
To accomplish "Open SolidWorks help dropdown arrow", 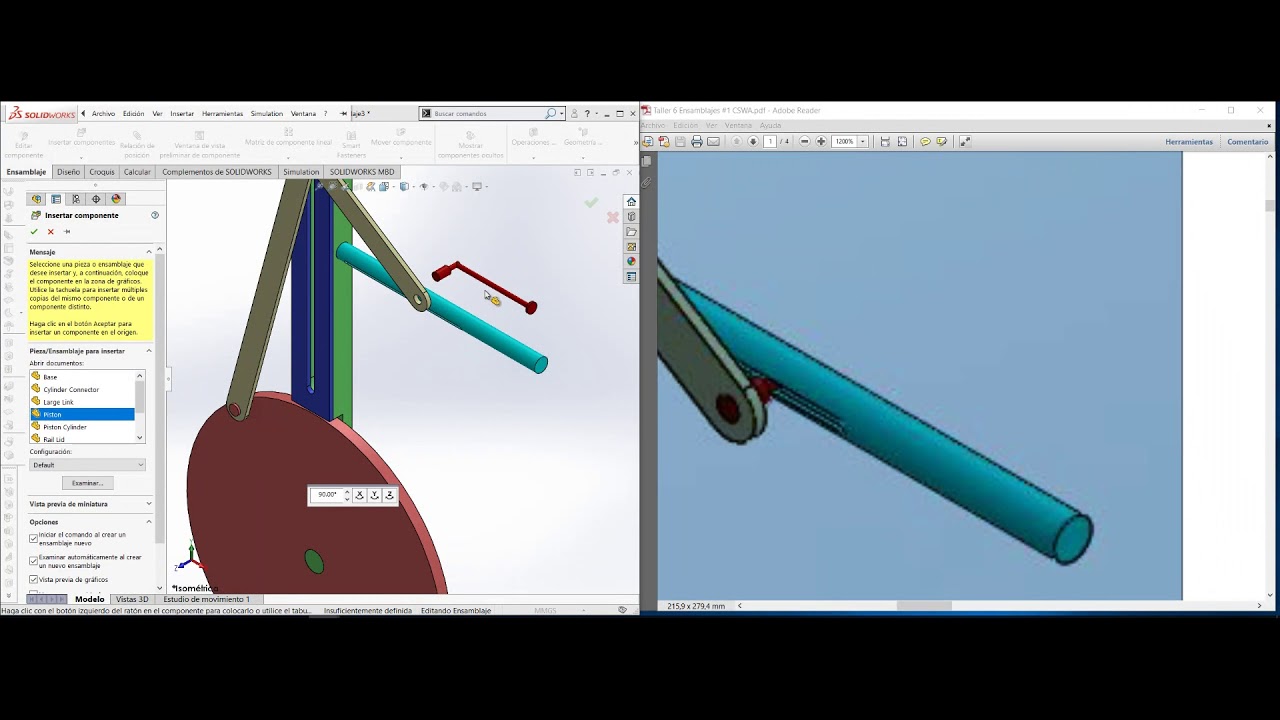I will coord(598,114).
